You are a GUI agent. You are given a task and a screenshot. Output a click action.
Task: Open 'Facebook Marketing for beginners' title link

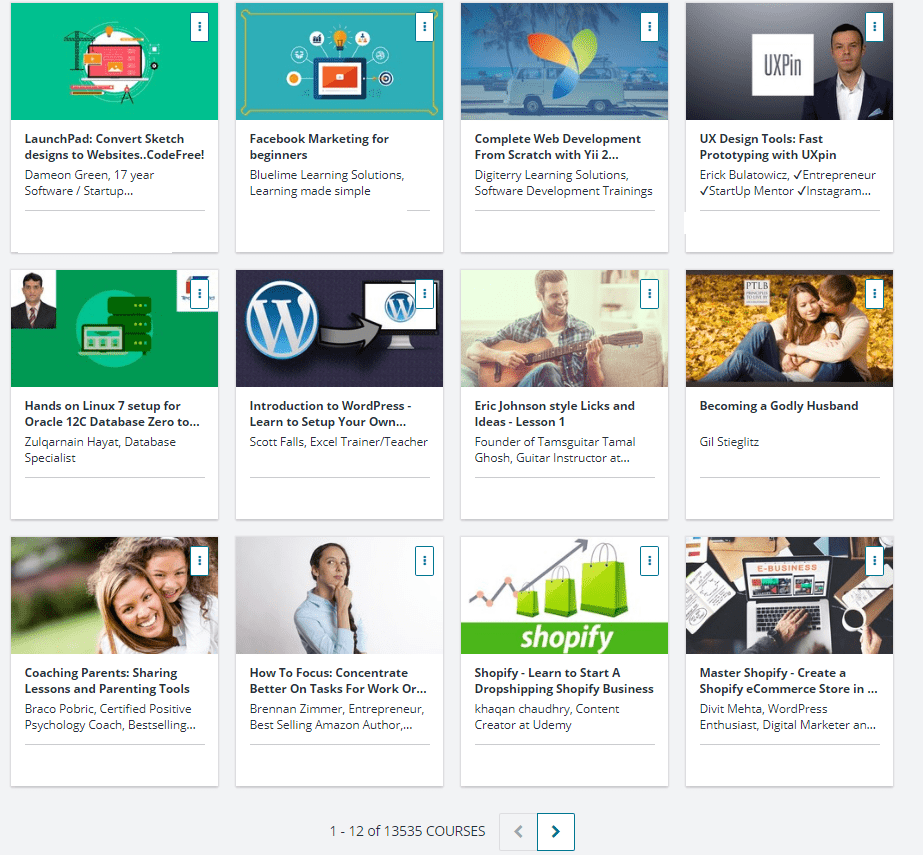click(319, 147)
